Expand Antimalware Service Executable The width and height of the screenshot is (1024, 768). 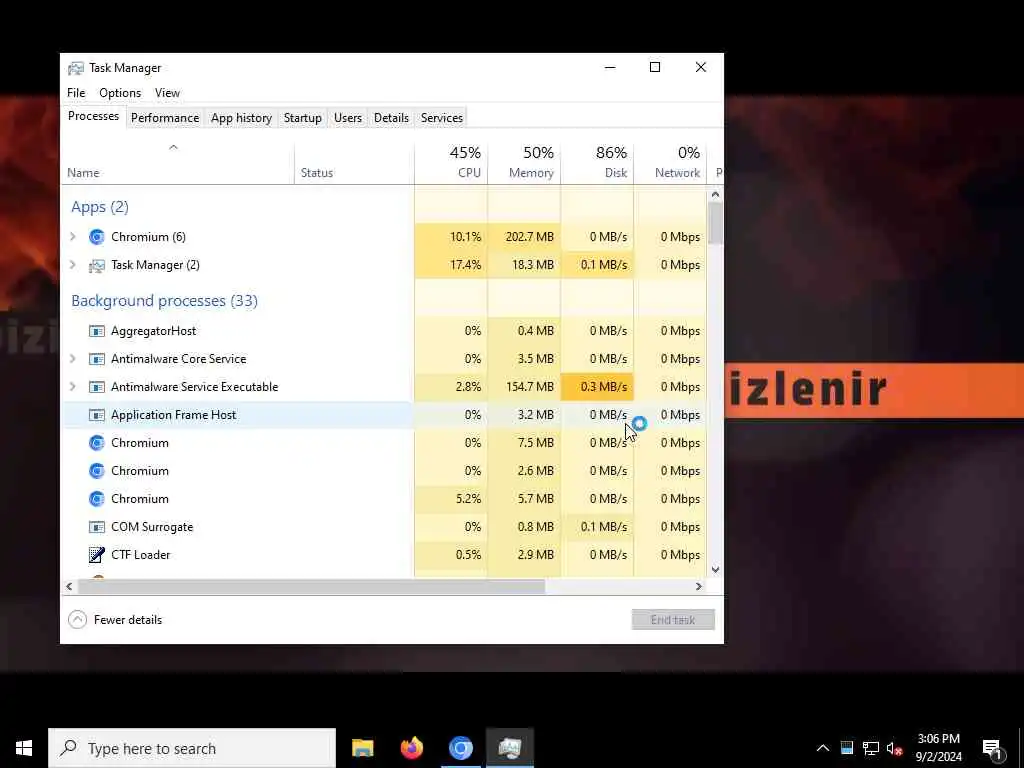(x=73, y=387)
